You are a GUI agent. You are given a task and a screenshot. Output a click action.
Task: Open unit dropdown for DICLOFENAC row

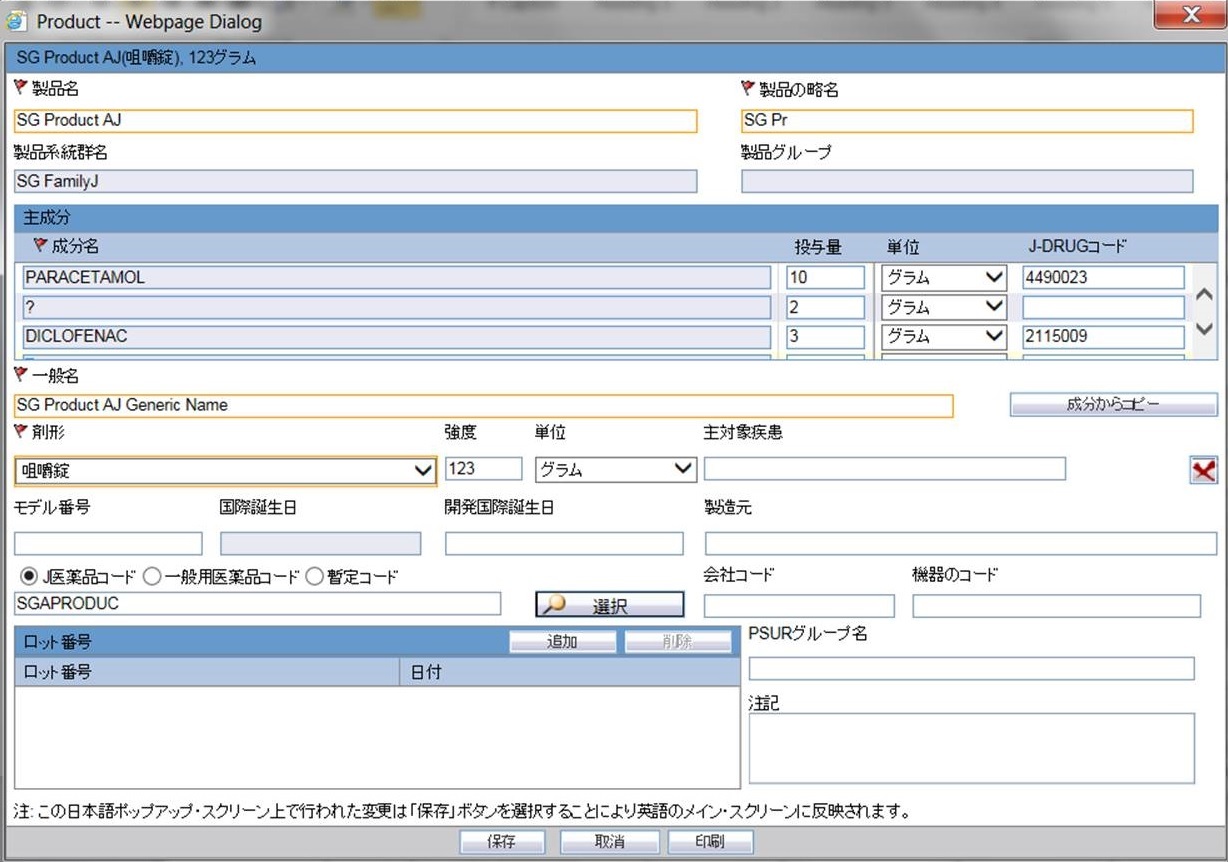(943, 336)
